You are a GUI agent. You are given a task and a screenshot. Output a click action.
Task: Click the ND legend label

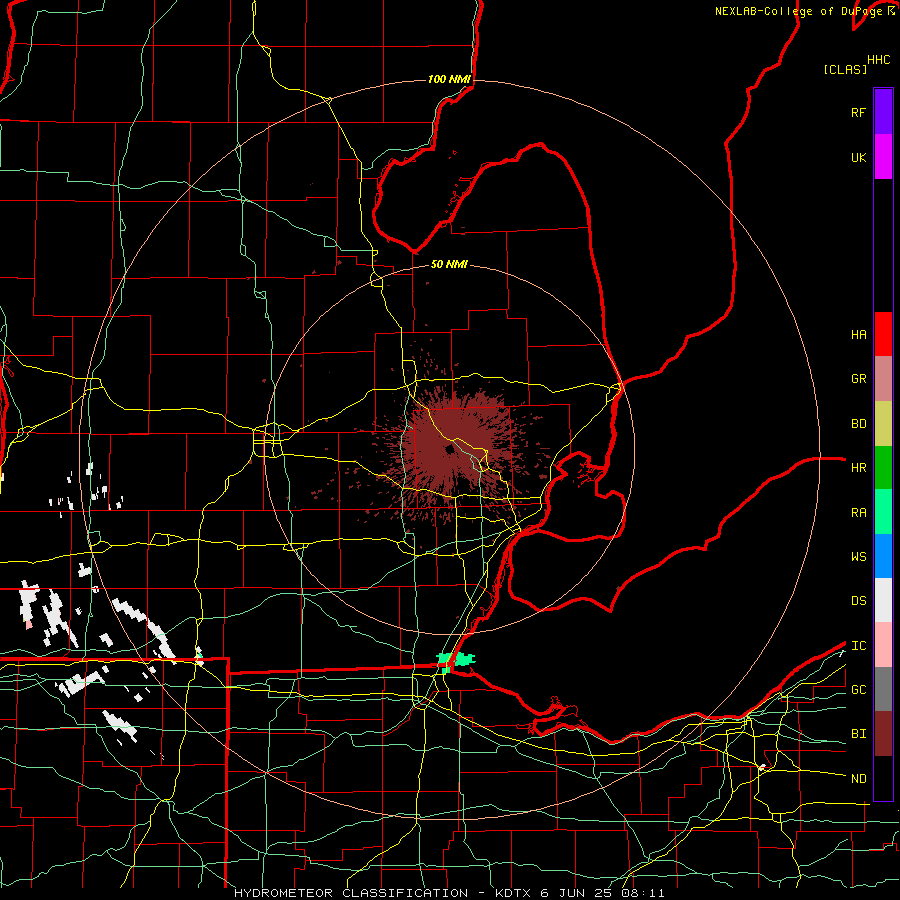(x=859, y=778)
